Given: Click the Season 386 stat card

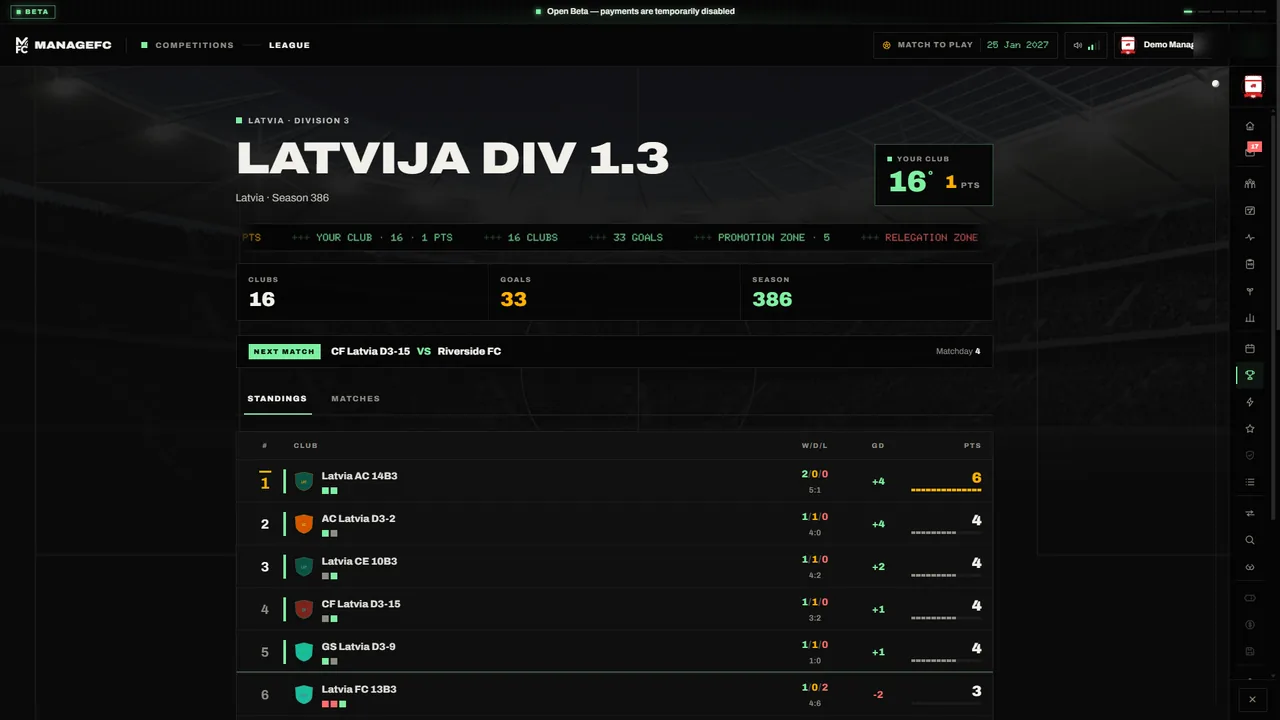Looking at the screenshot, I should coord(866,292).
